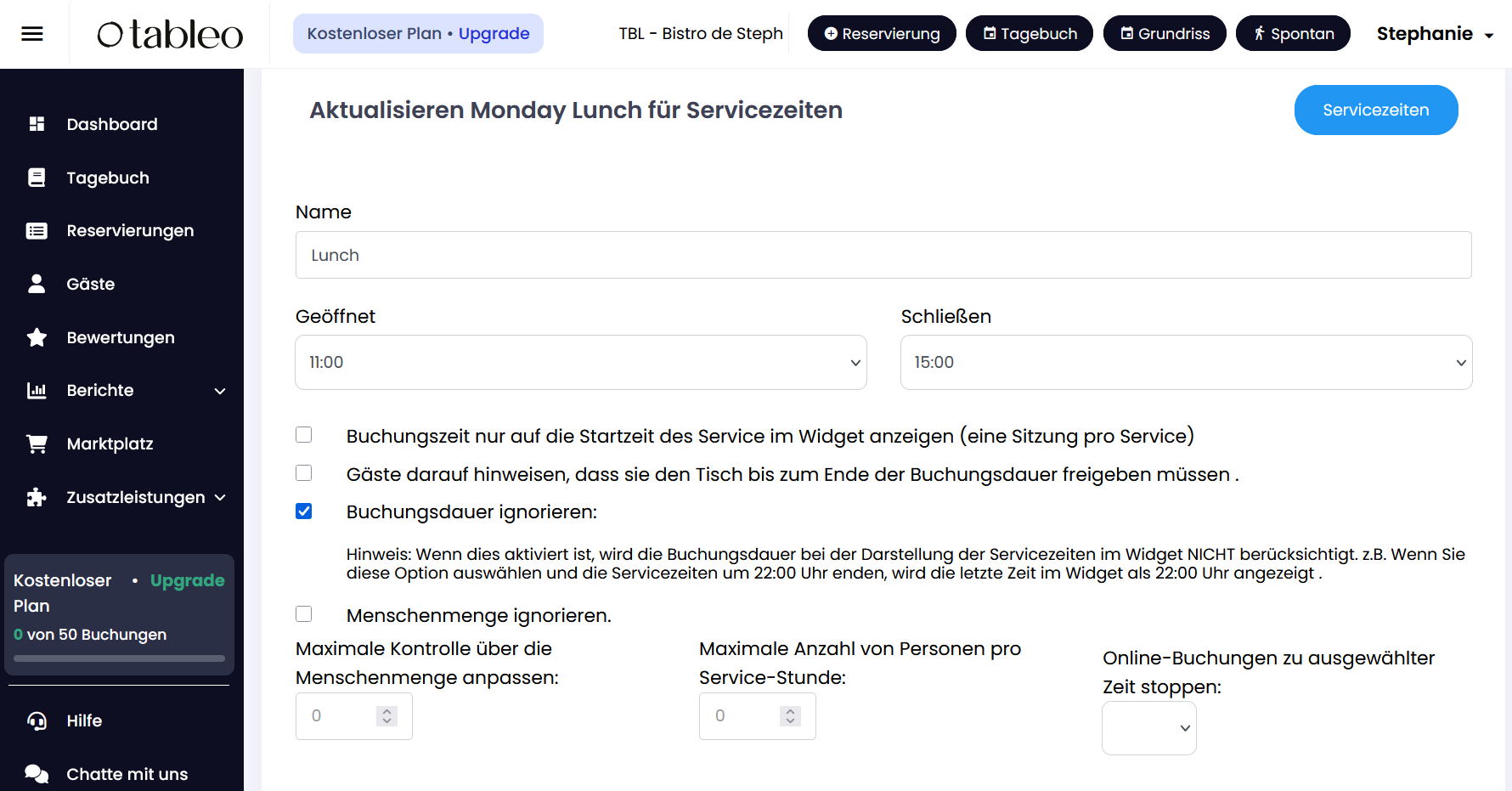Click the 0 von 50 Buchungen text
1512x791 pixels.
(90, 635)
